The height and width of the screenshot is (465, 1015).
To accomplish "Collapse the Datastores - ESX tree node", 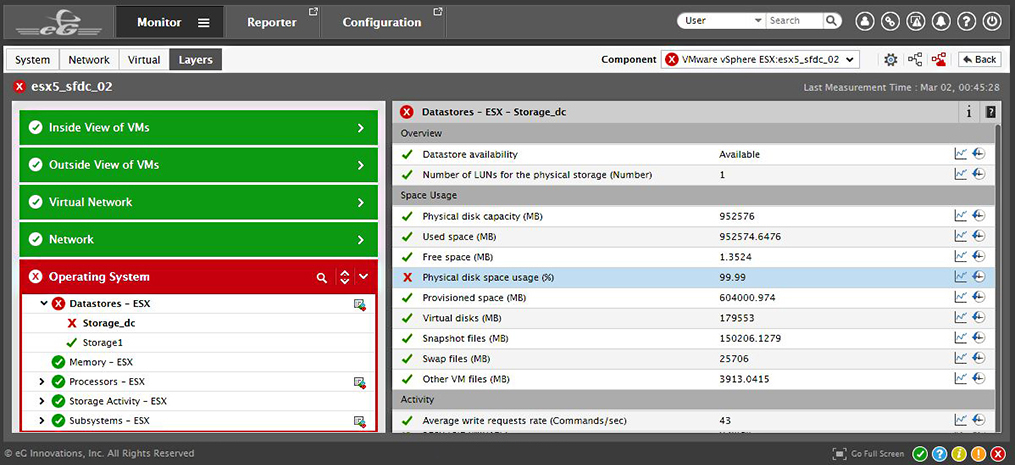I will (43, 303).
